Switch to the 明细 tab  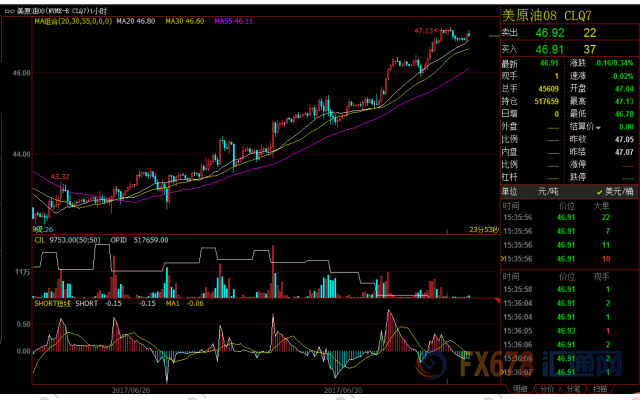[x=520, y=389]
